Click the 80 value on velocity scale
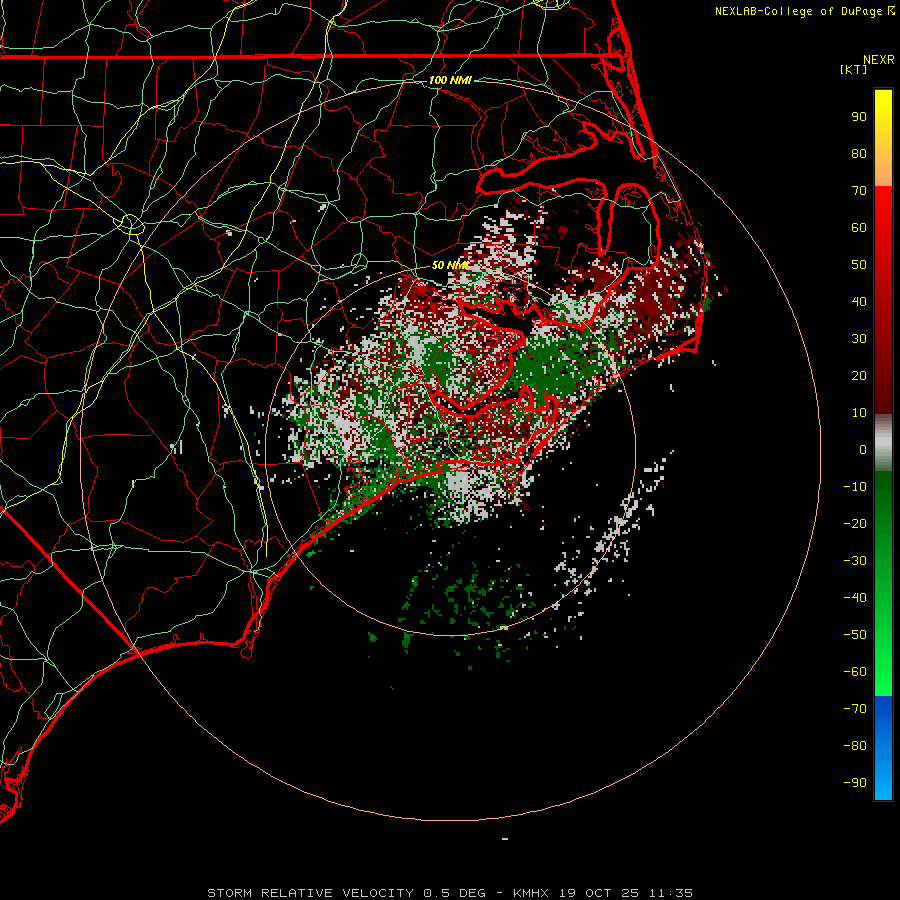This screenshot has width=900, height=900. coord(859,154)
